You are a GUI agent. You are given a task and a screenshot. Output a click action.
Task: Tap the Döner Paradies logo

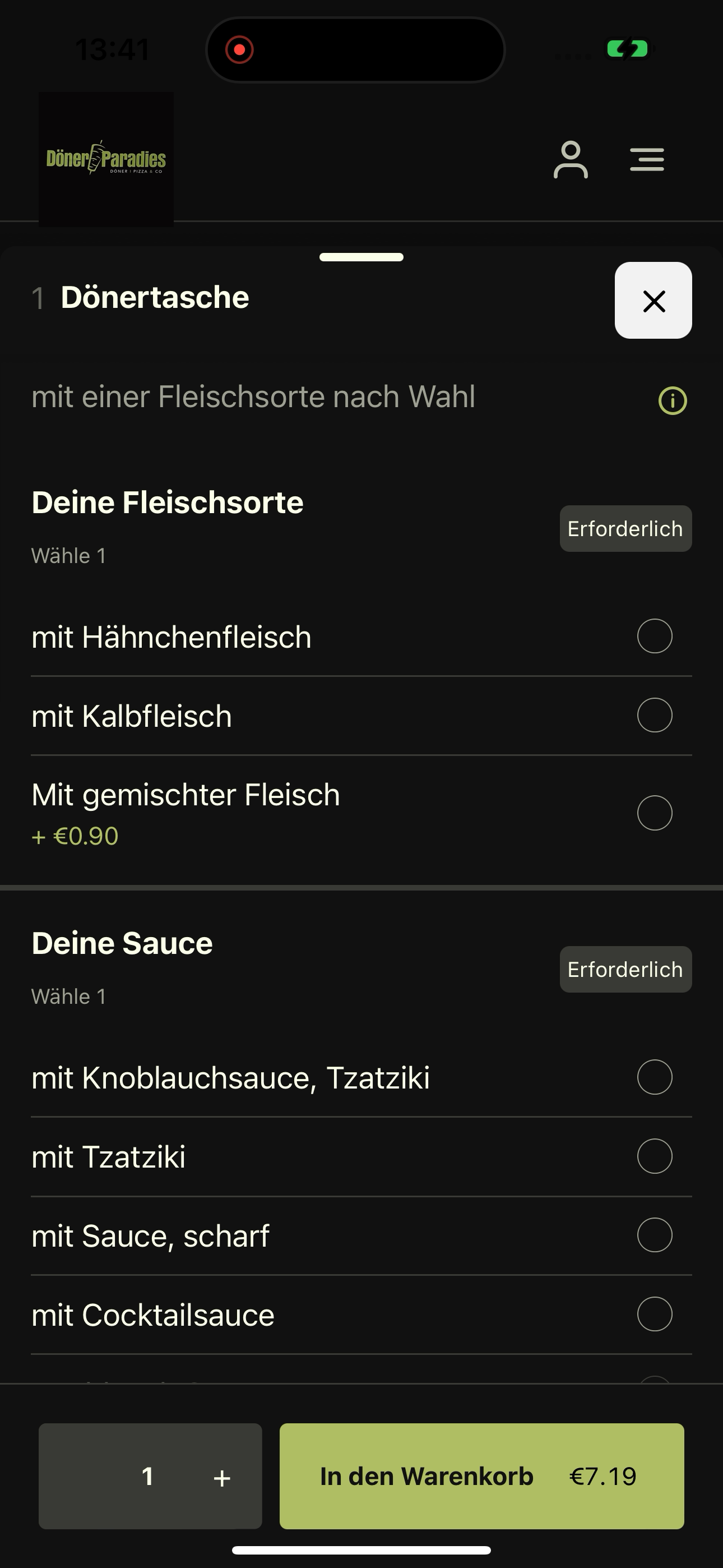tap(106, 159)
